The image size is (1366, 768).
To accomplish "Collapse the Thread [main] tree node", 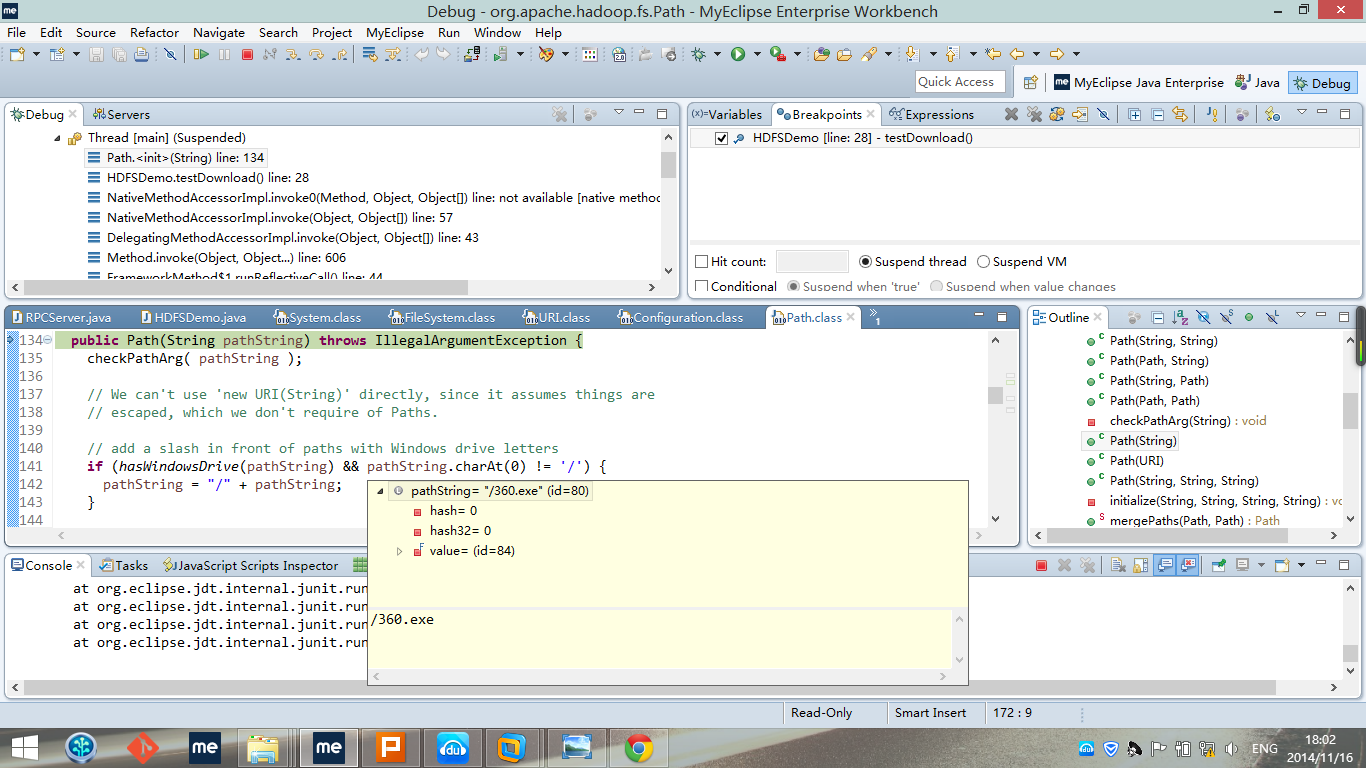I will [57, 138].
